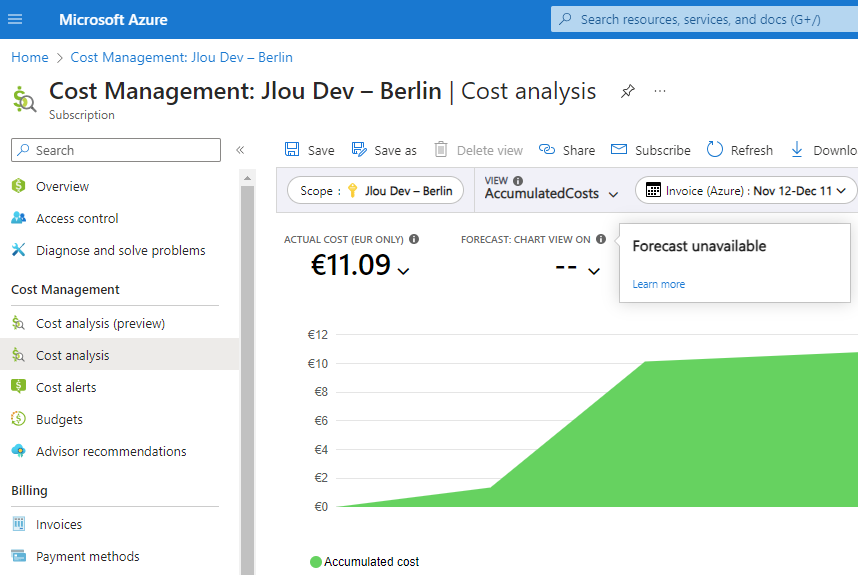858x575 pixels.
Task: Select Cost analysis in sidebar
Action: coord(119,355)
